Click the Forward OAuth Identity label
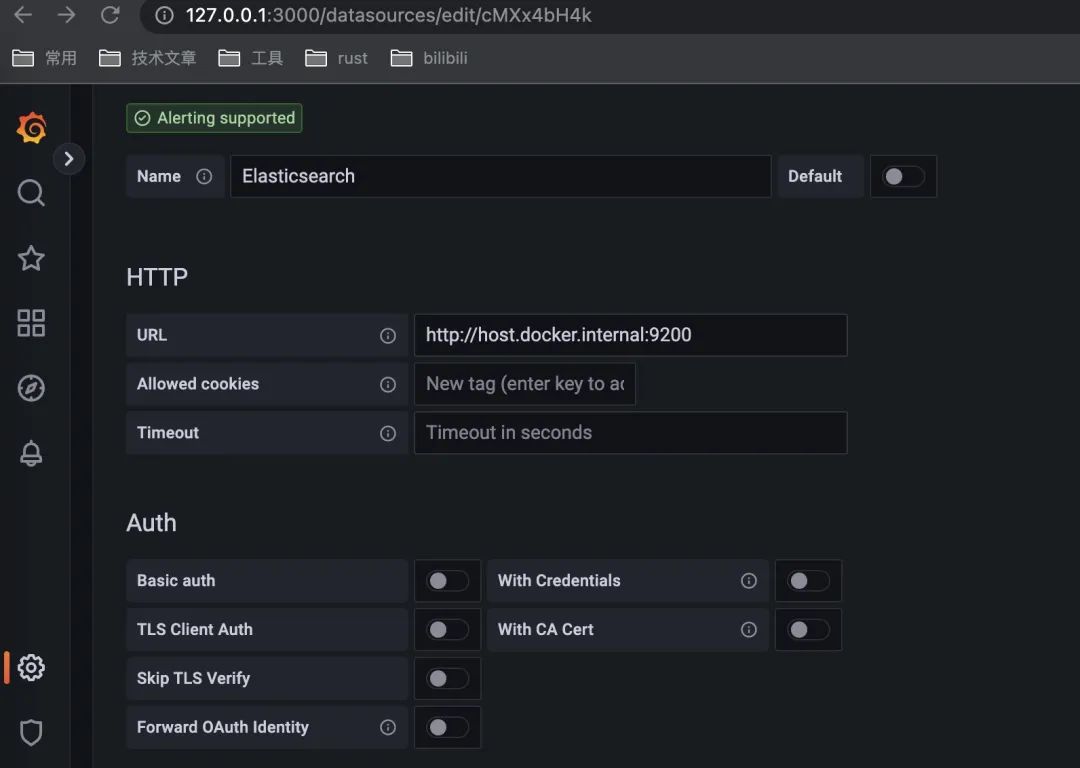The height and width of the screenshot is (768, 1080). point(223,727)
